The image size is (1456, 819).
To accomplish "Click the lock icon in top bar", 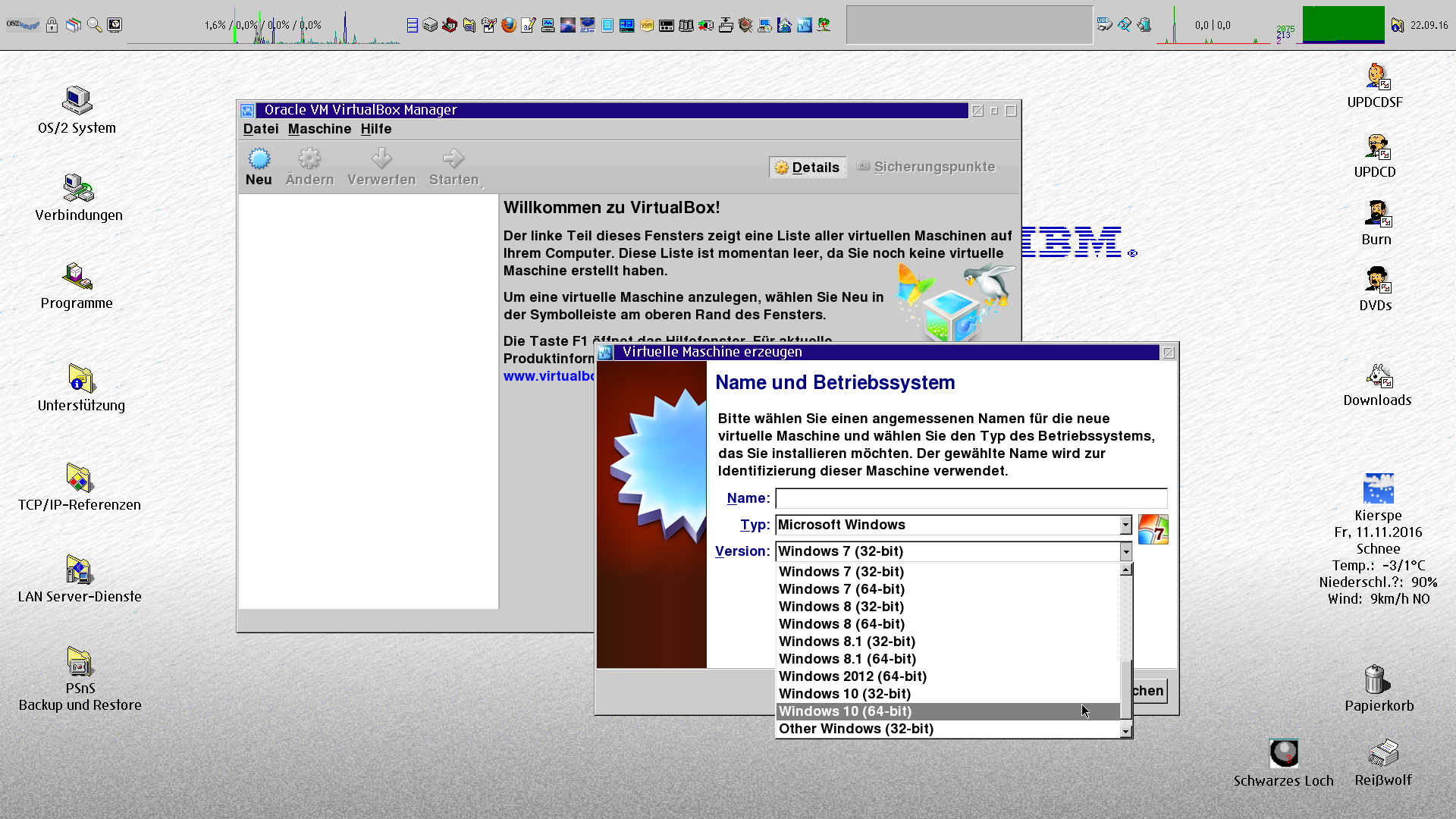I will (x=52, y=25).
